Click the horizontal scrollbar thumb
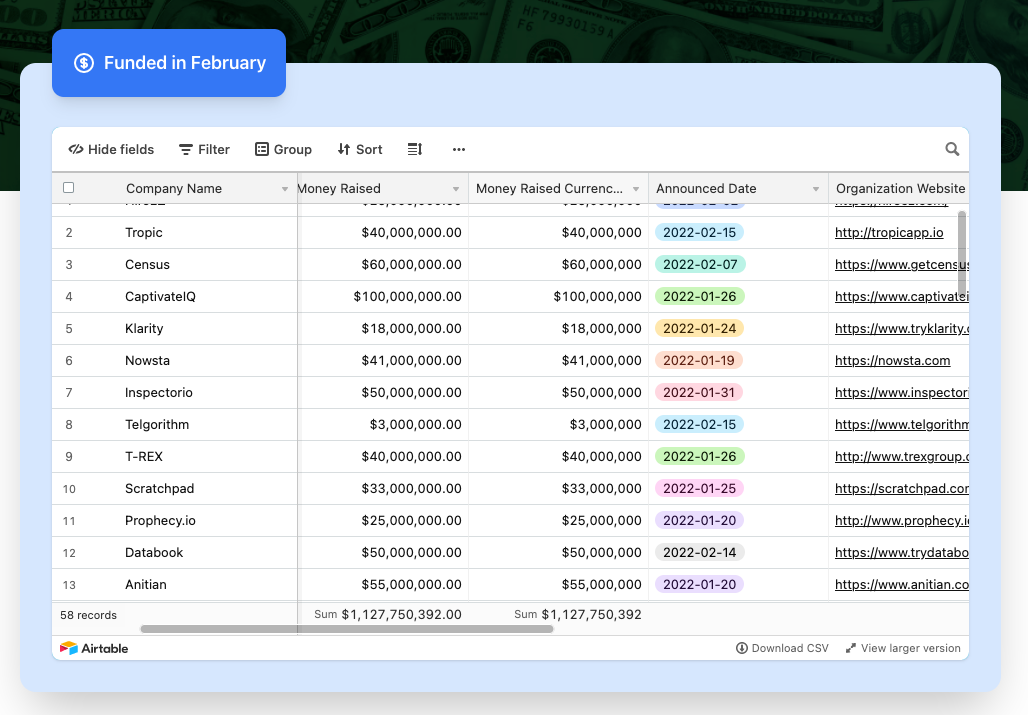Viewport: 1028px width, 715px height. 347,629
